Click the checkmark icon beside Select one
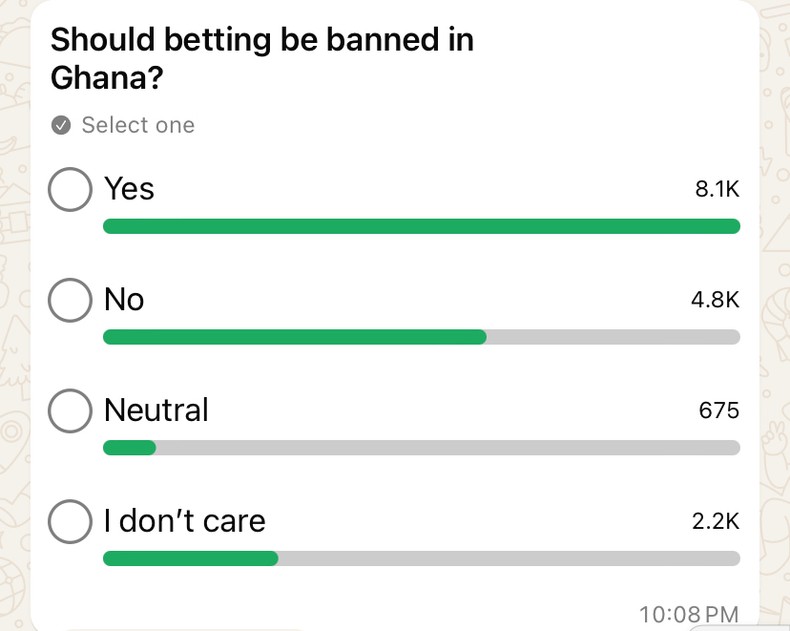Viewport: 790px width, 631px height. point(61,126)
